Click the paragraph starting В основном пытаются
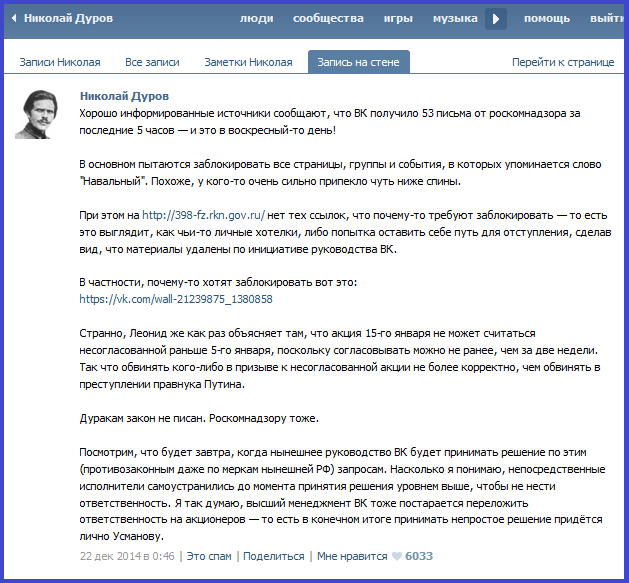Viewport: 629px width, 583px height. (340, 173)
